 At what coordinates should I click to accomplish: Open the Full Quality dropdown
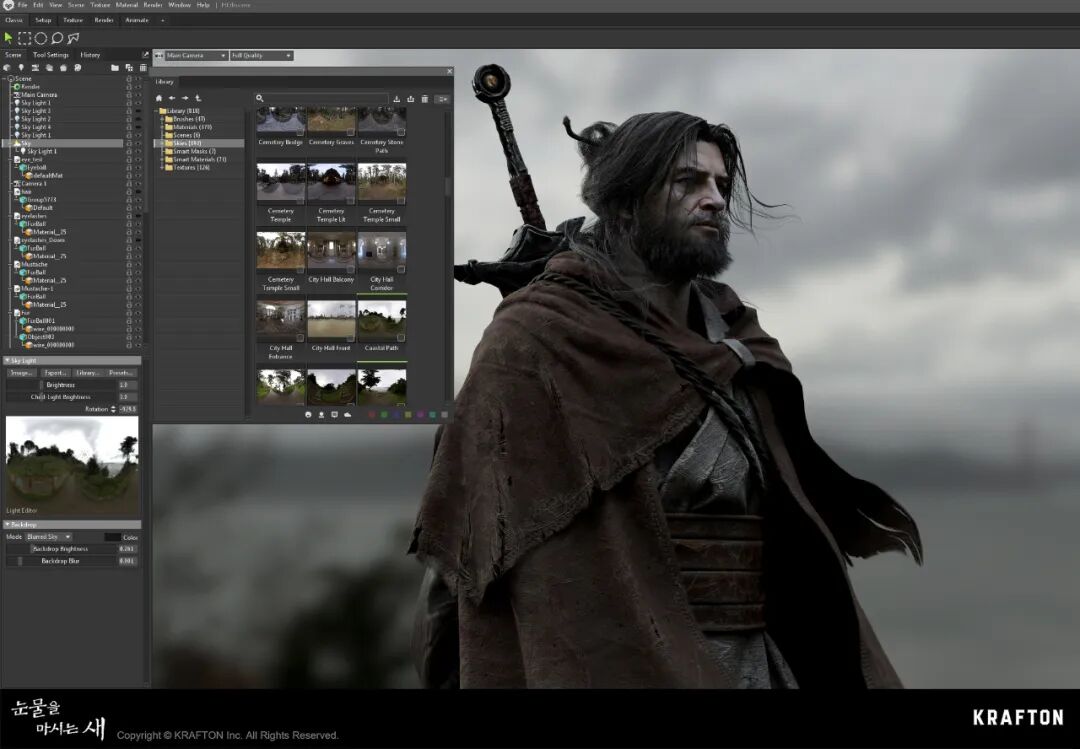(262, 56)
